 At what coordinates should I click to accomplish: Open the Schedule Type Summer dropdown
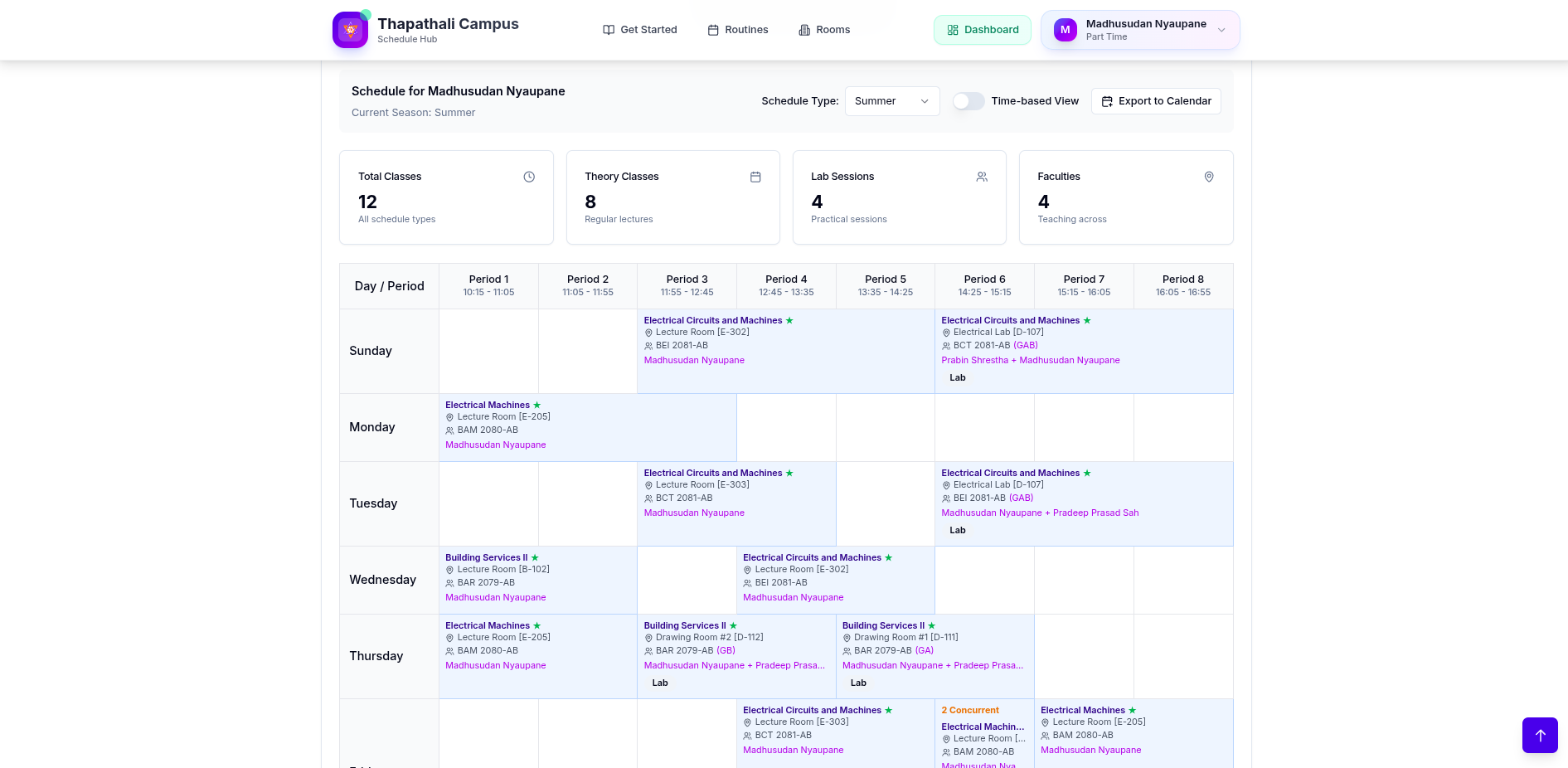click(892, 101)
